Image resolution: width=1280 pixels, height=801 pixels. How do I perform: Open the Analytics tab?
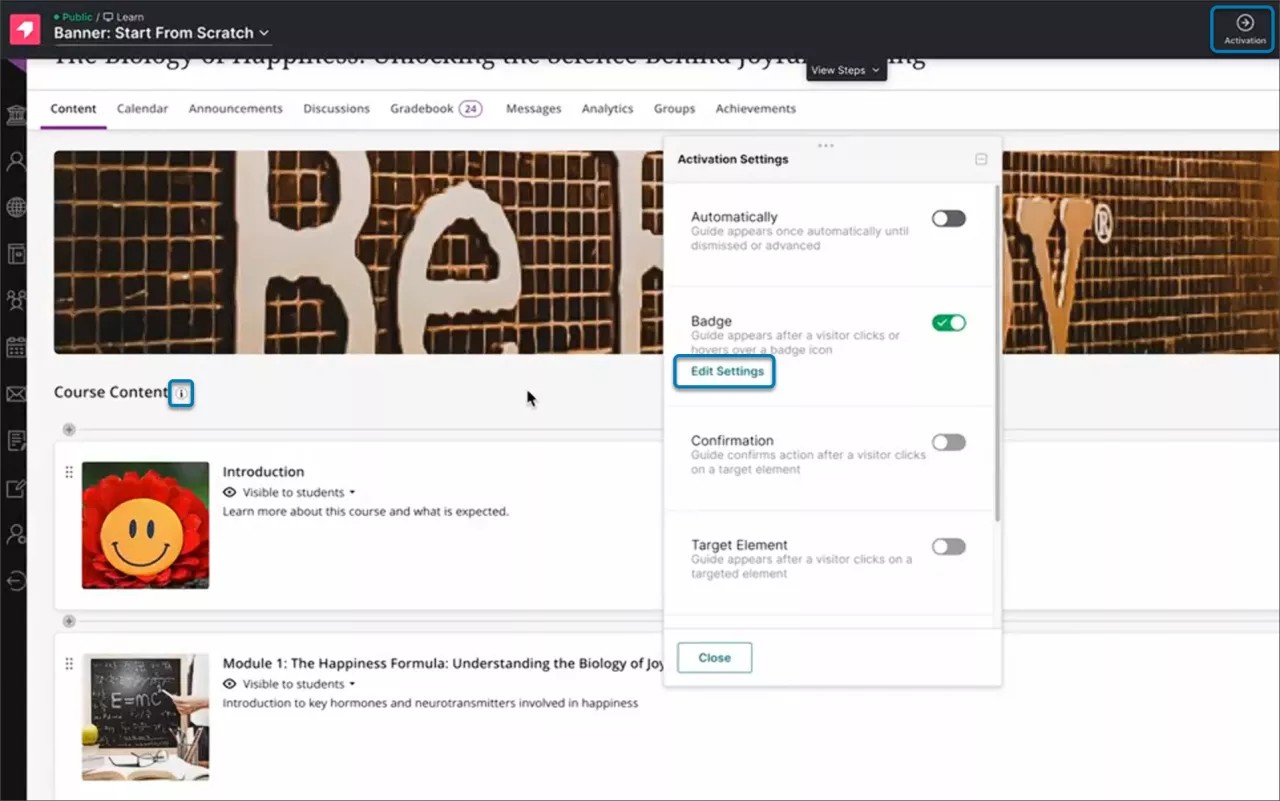click(x=607, y=108)
